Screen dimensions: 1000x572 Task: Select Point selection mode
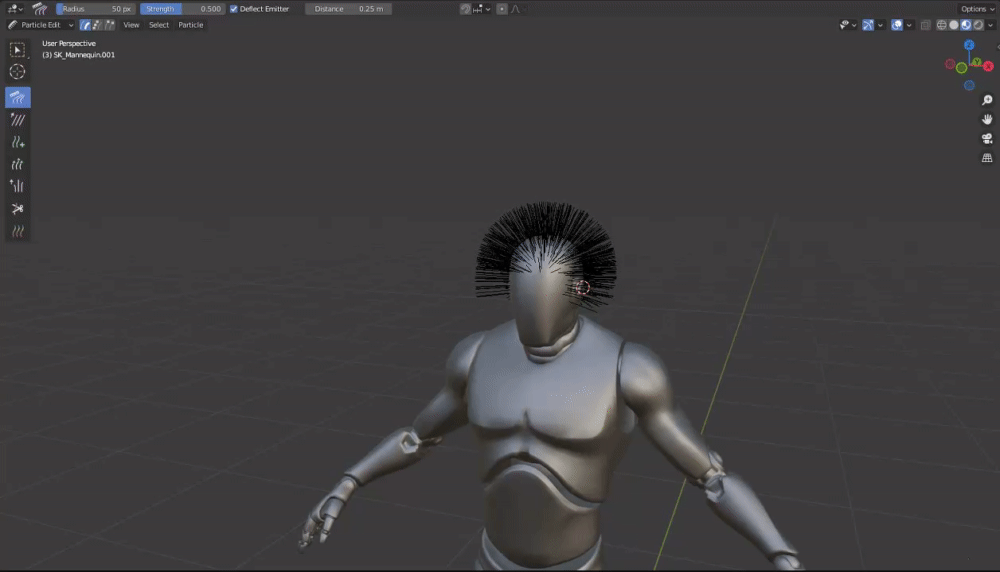[97, 25]
